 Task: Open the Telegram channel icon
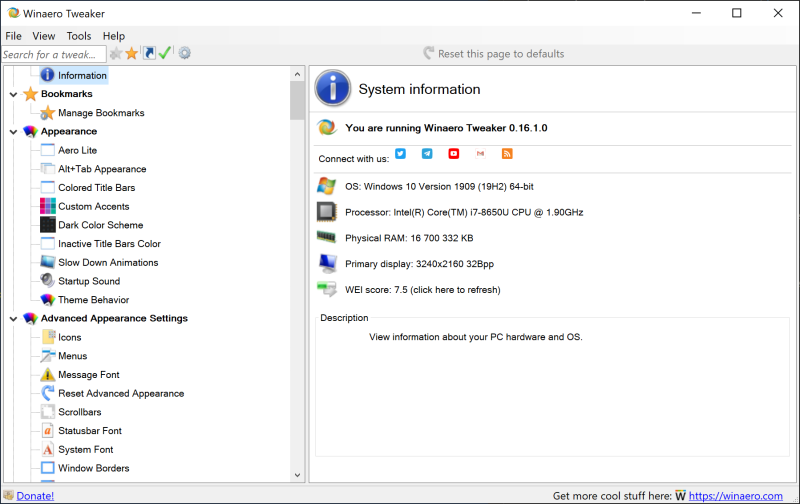coord(427,154)
